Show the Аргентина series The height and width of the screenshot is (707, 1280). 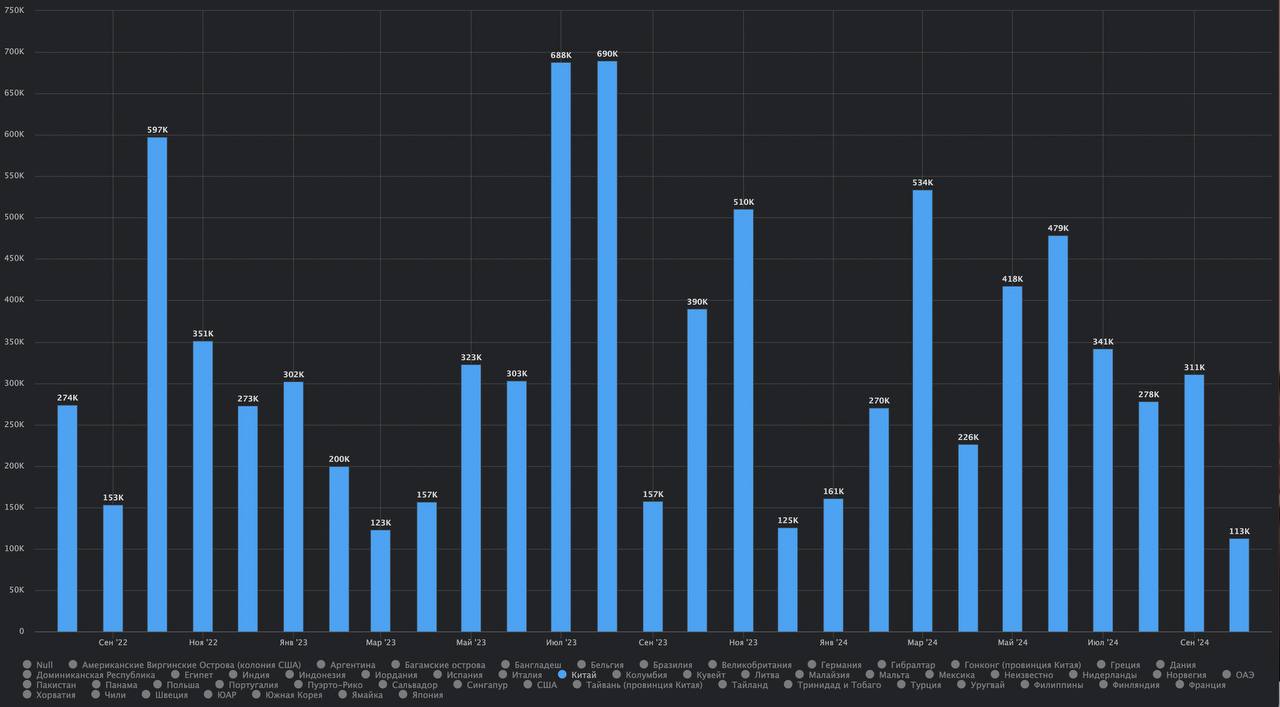tap(352, 665)
